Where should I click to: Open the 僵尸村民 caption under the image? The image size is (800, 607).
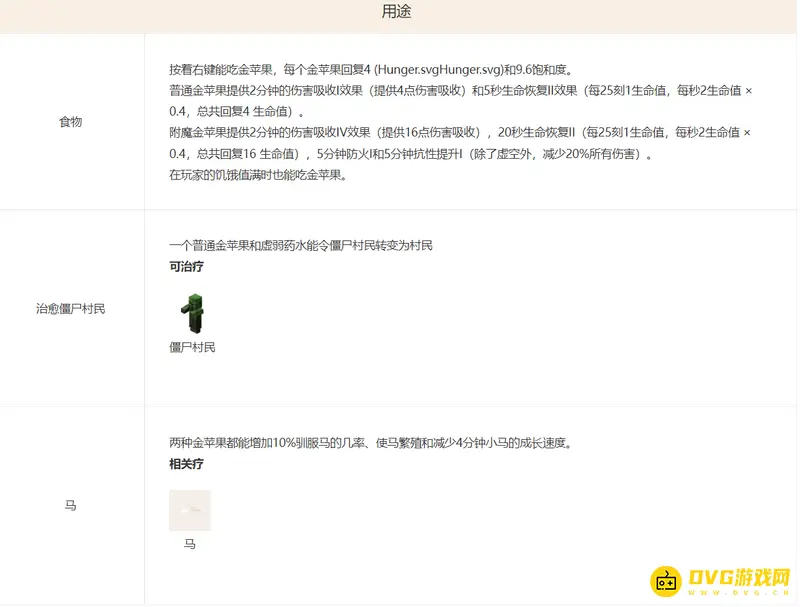[x=192, y=348]
